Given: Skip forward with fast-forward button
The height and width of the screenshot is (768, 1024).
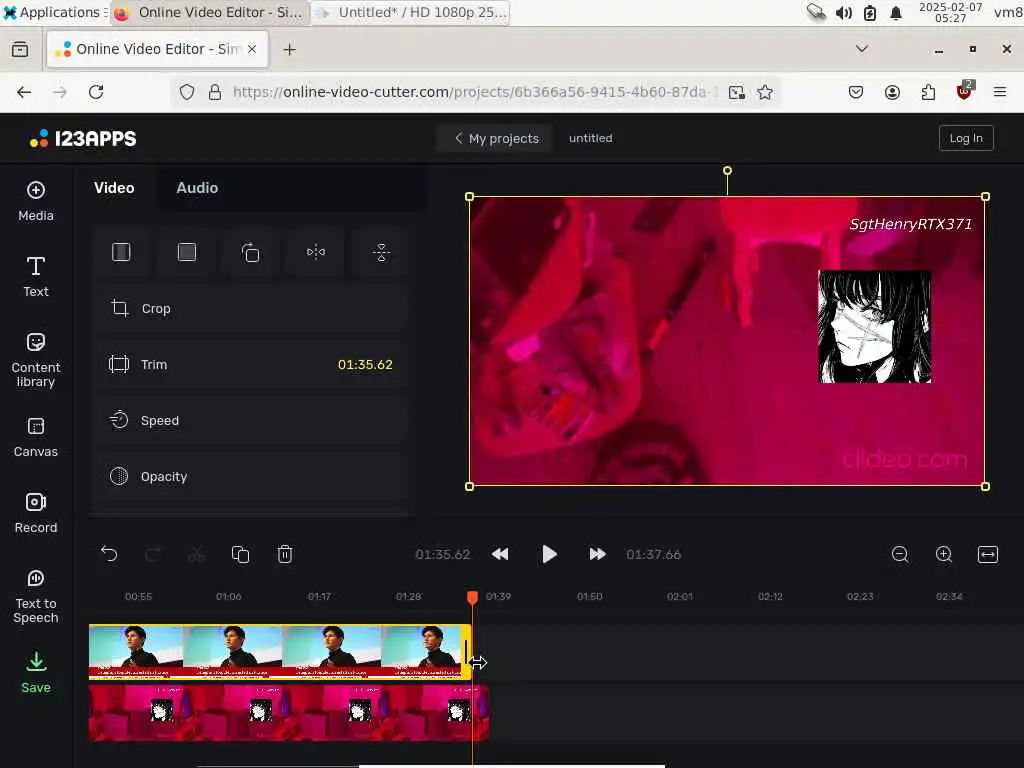Looking at the screenshot, I should [597, 554].
